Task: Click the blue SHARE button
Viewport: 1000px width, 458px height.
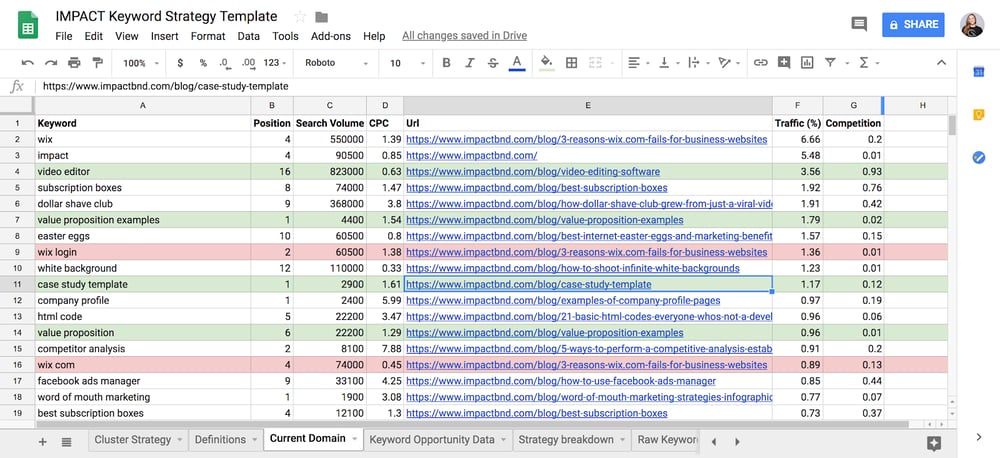Action: 913,24
